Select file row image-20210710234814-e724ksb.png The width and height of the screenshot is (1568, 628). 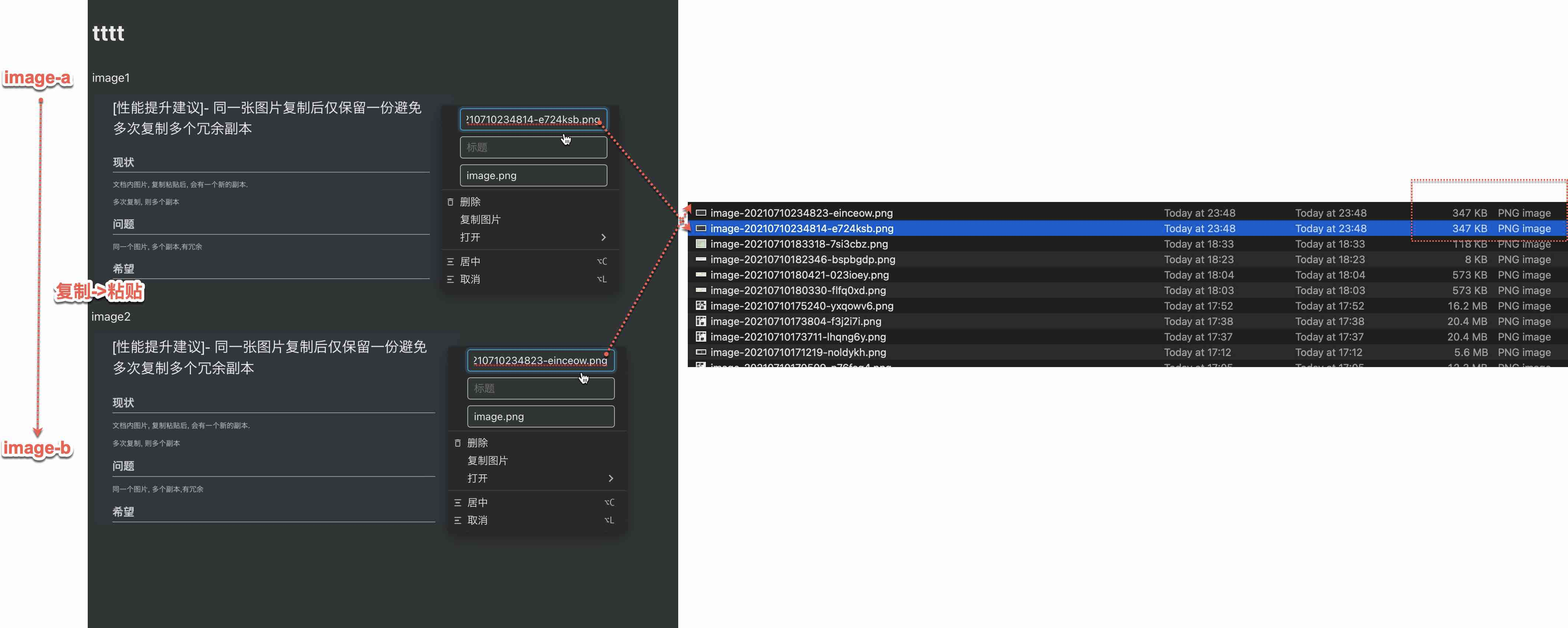click(x=802, y=229)
